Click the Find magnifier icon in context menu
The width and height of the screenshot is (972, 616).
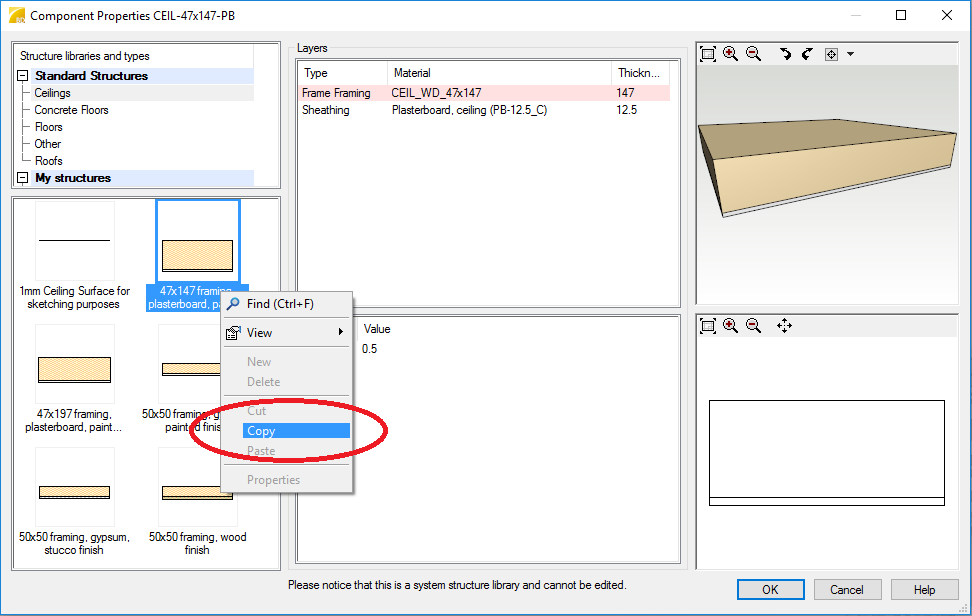coord(233,304)
